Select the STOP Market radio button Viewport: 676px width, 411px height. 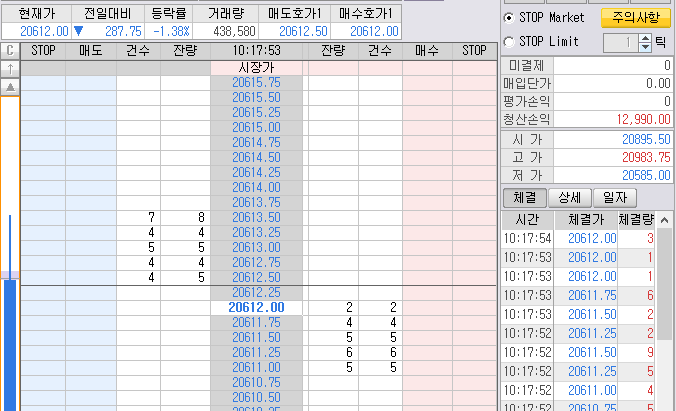click(509, 18)
